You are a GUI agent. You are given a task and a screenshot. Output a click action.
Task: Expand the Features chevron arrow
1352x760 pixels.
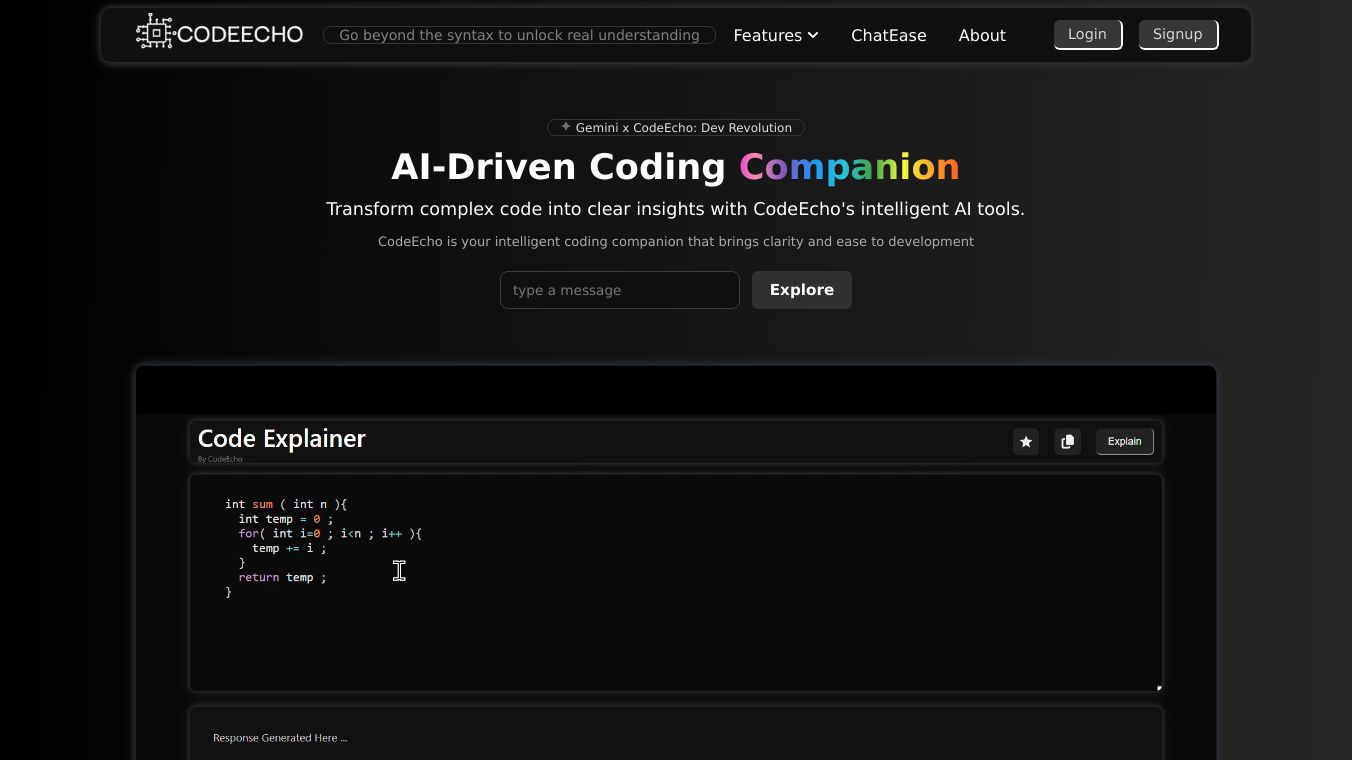point(813,35)
